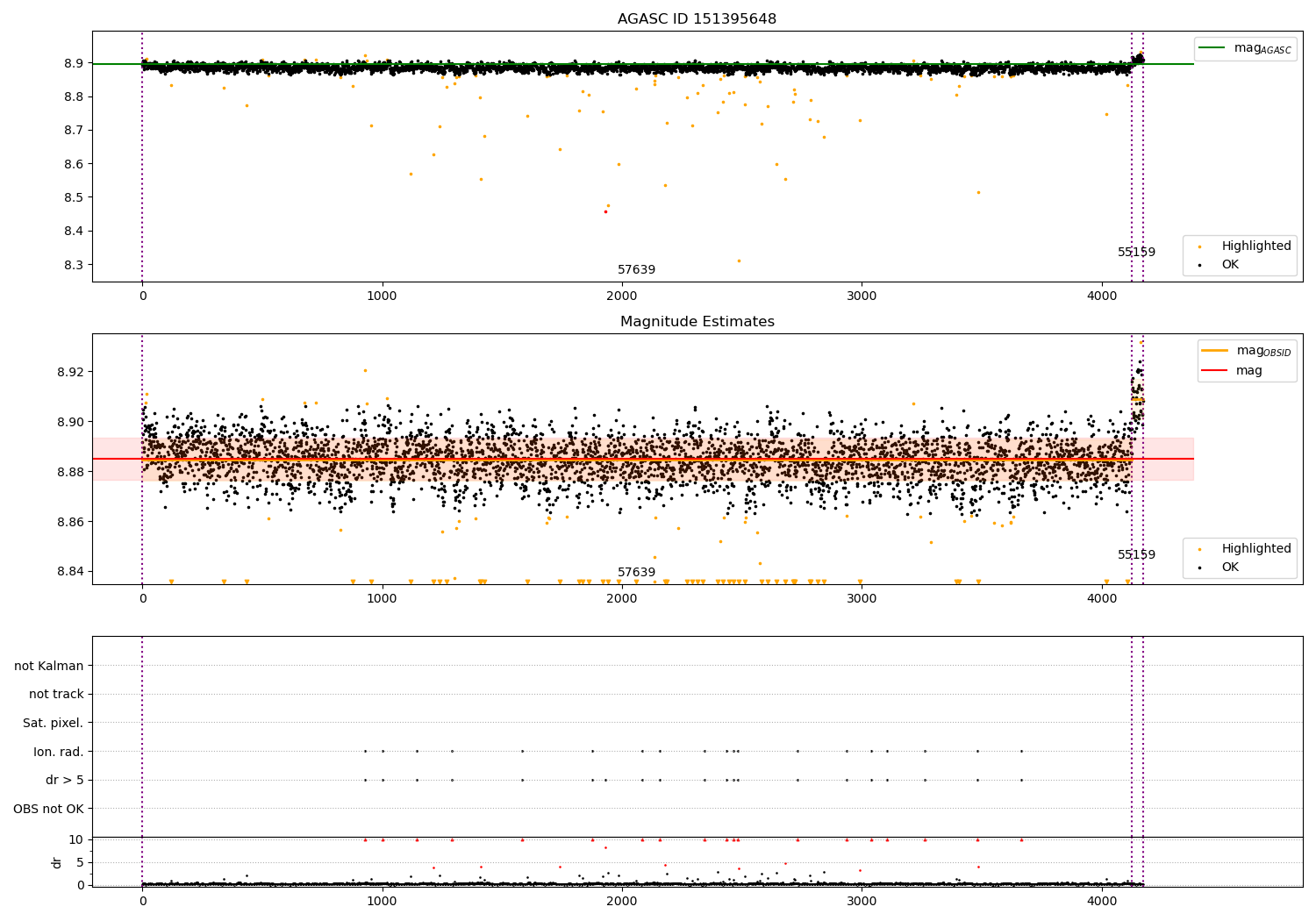The image size is (1316, 921).
Task: Click the 57639 label in top plot
Action: click(x=636, y=270)
